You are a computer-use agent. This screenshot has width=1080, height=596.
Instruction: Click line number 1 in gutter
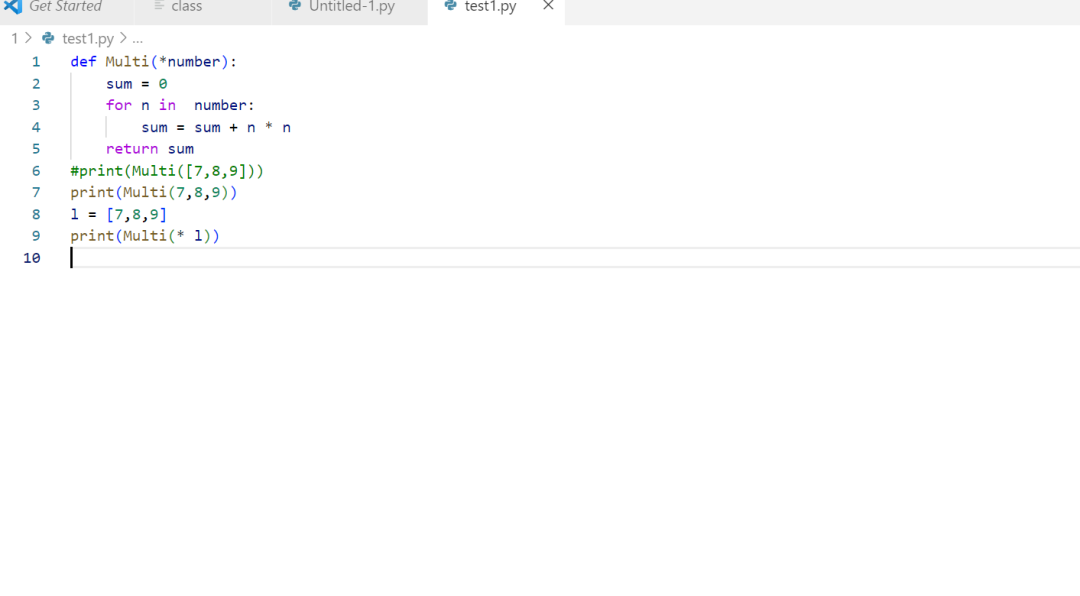click(x=36, y=62)
